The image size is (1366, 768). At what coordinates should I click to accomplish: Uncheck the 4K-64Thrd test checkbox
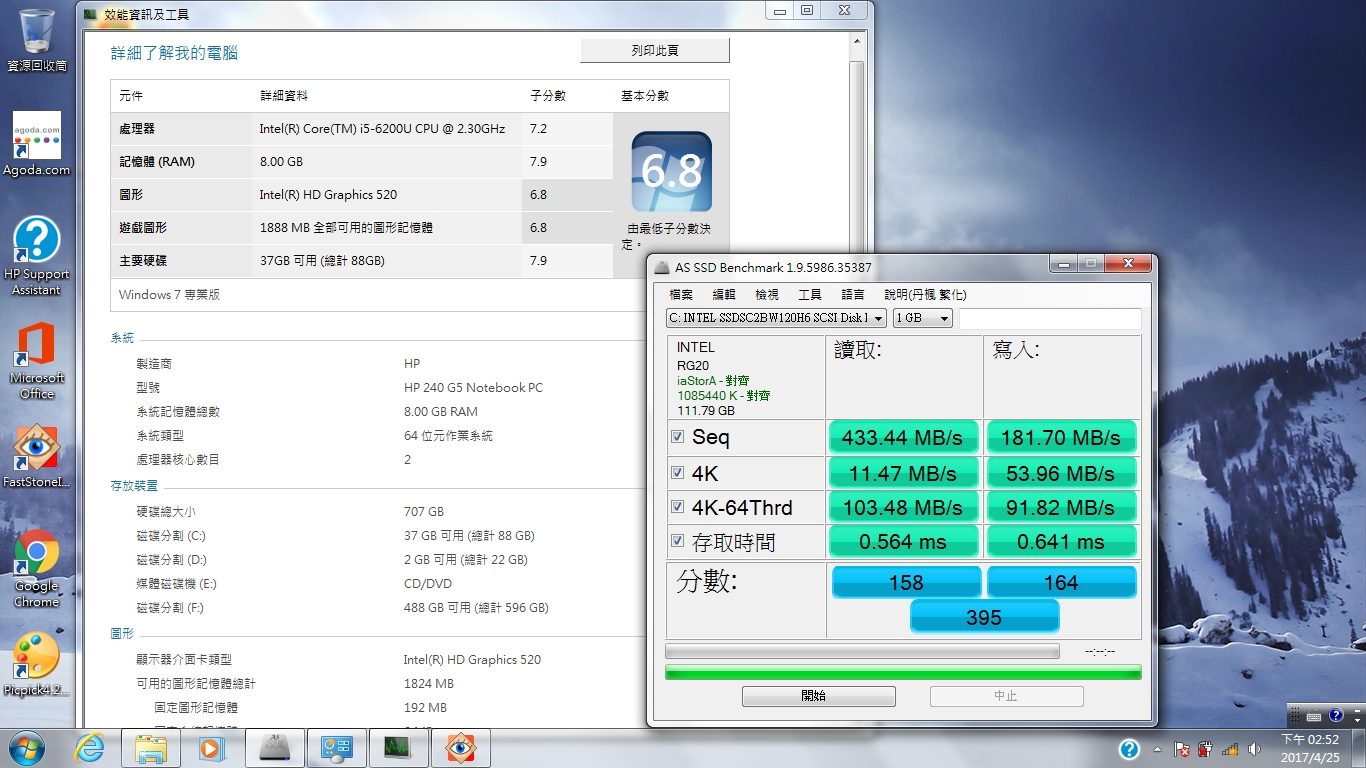[x=677, y=507]
